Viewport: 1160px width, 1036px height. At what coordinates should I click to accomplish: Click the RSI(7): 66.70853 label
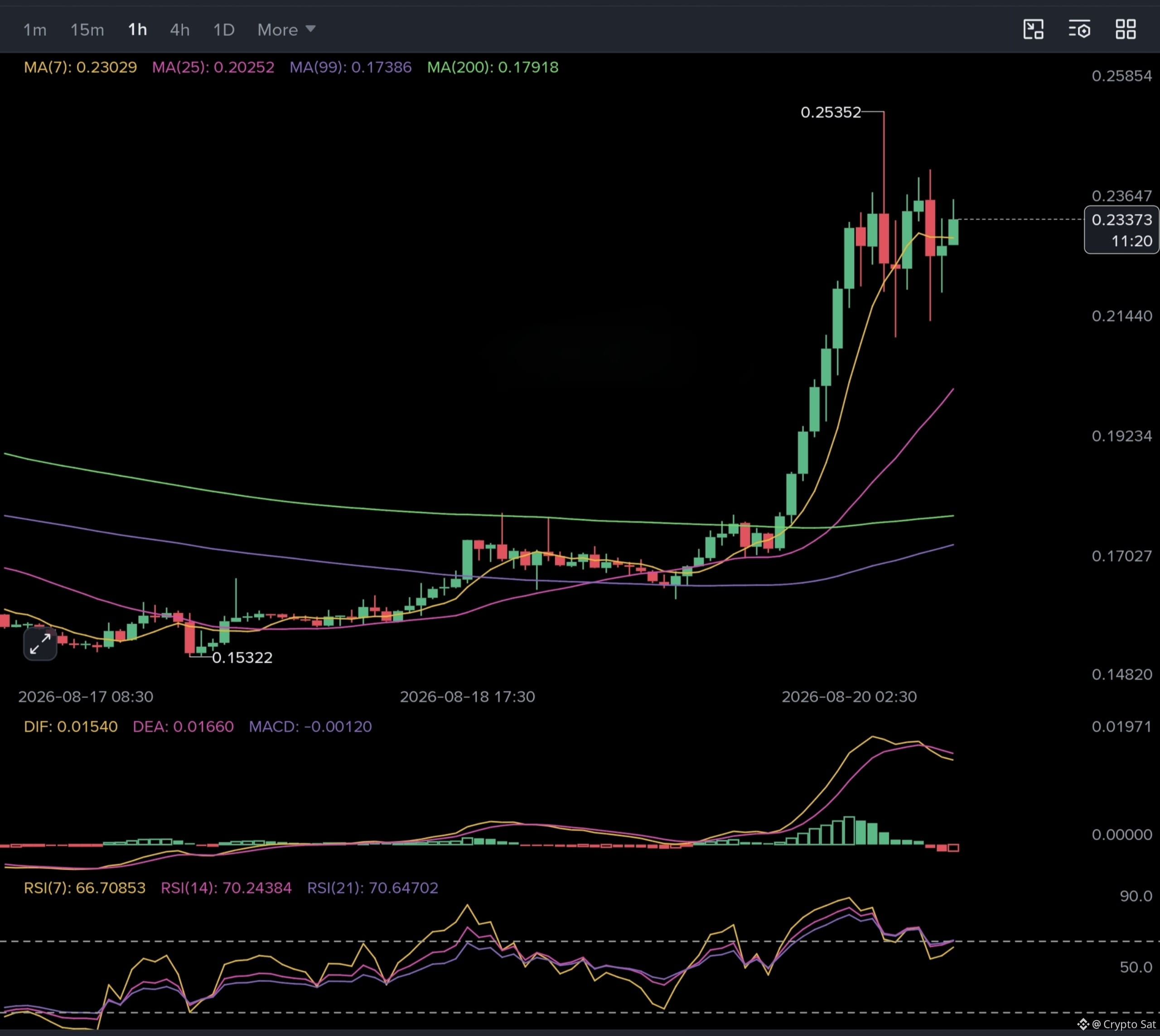click(x=85, y=888)
